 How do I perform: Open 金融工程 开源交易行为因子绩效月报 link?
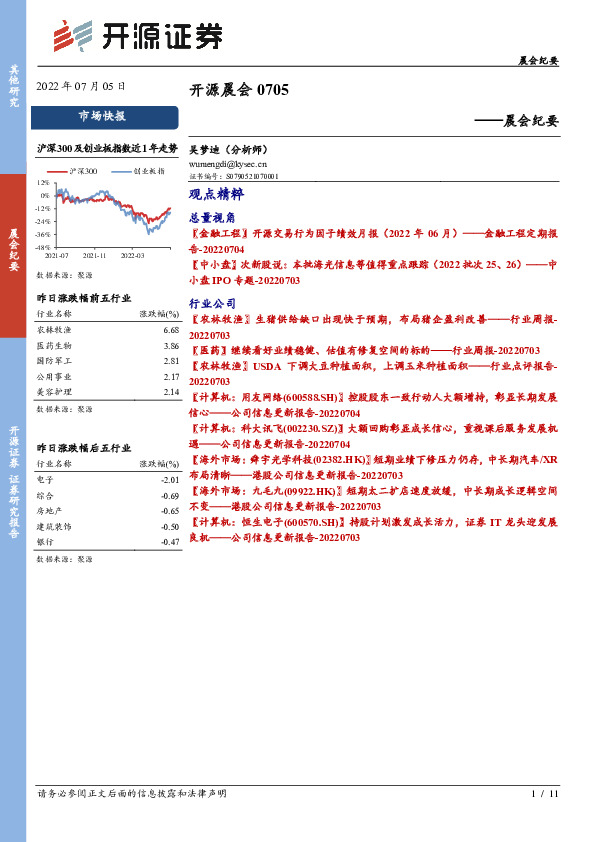pyautogui.click(x=373, y=241)
